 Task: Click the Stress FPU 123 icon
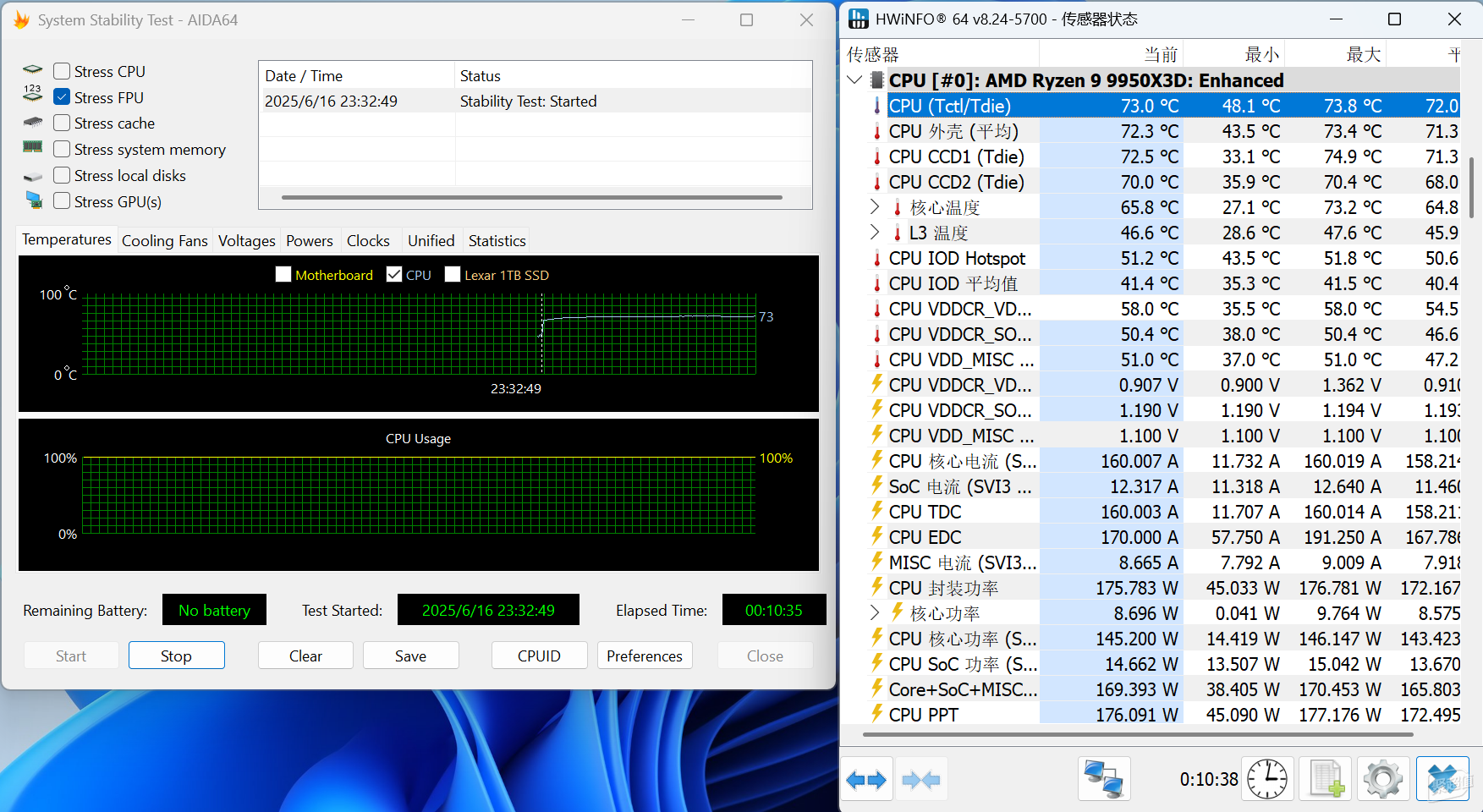(x=33, y=95)
